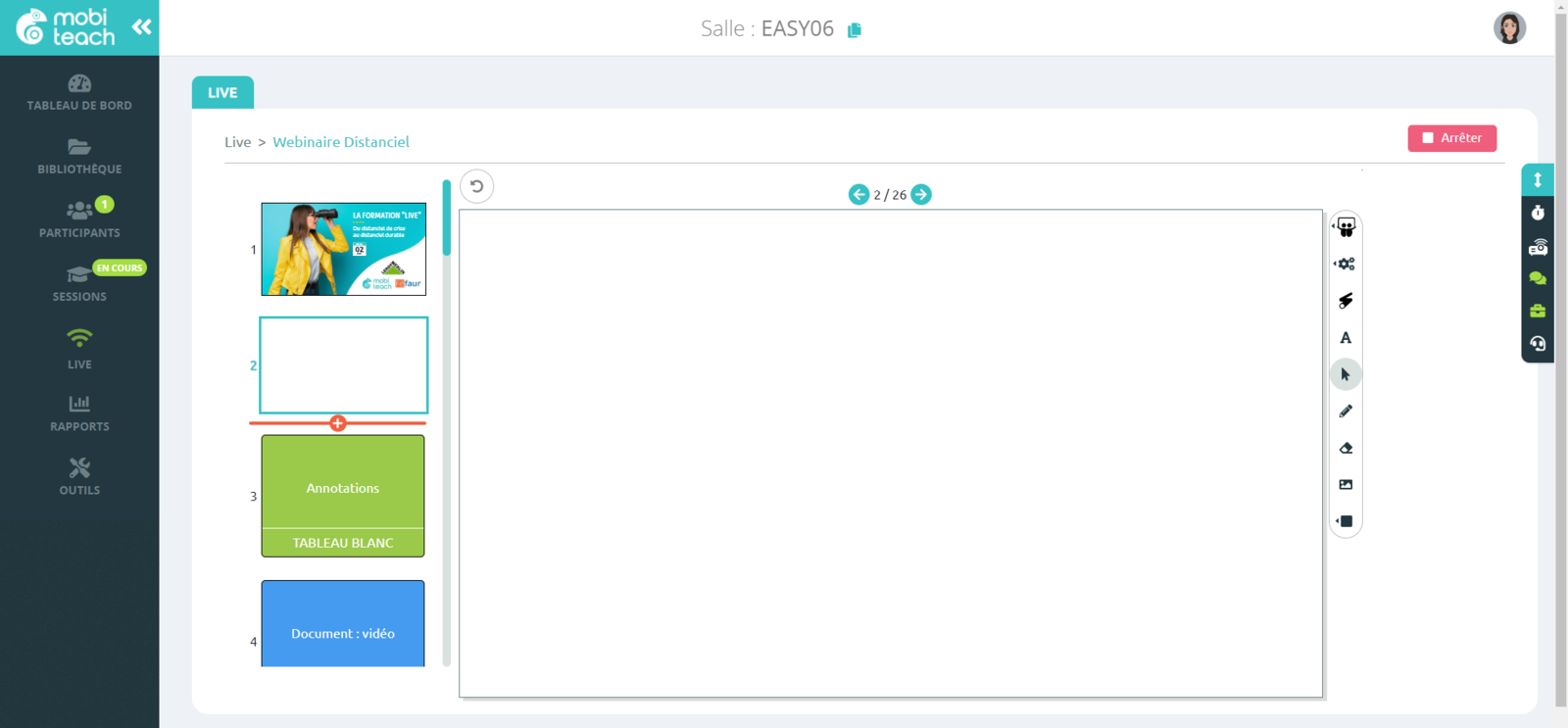Click the Live wifi icon in sidebar
The image size is (1568, 728).
[x=79, y=338]
